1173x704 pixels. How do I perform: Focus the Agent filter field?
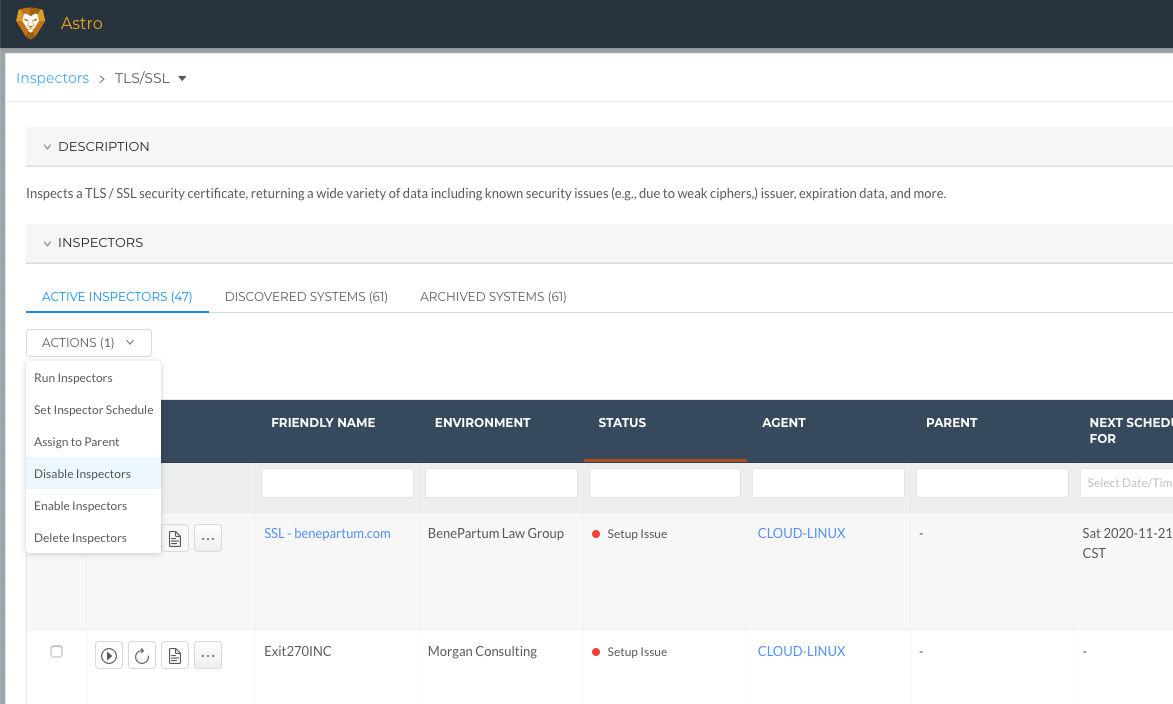pyautogui.click(x=828, y=483)
